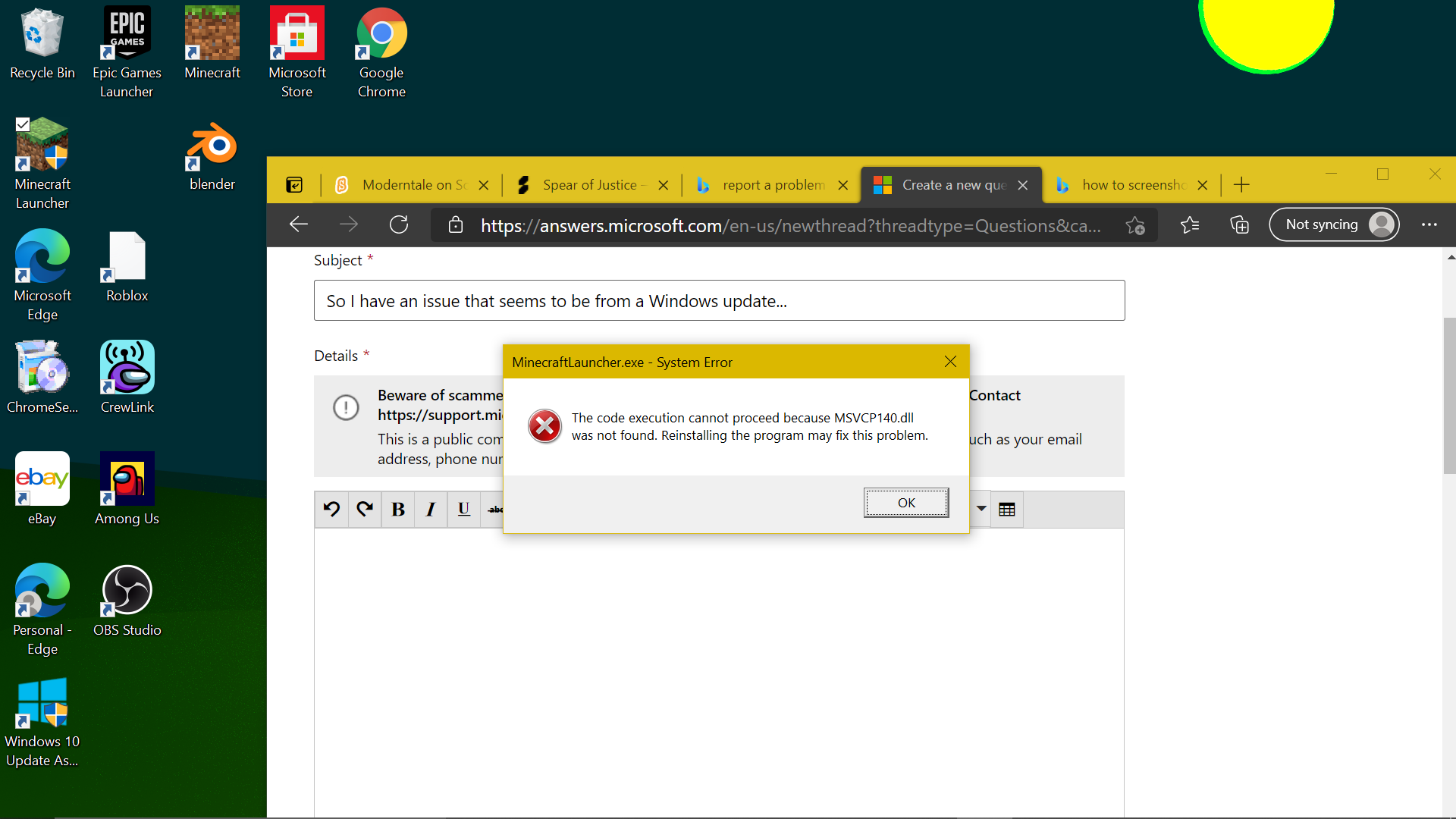The height and width of the screenshot is (819, 1456).
Task: Click the Undo button in editor toolbar
Action: pos(331,510)
